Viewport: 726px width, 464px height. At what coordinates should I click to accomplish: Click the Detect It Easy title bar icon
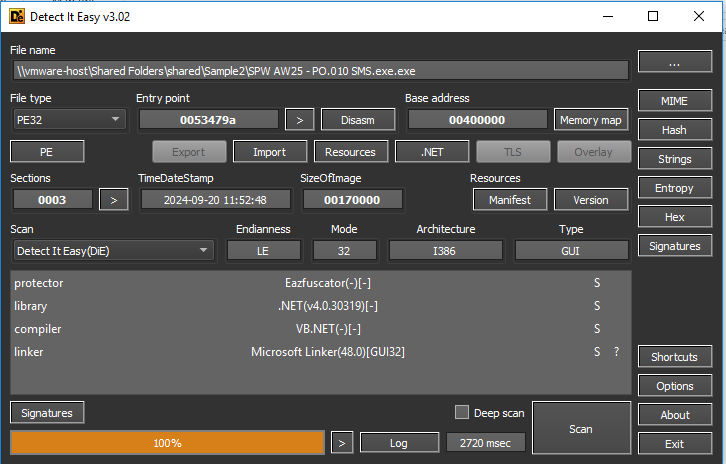[17, 17]
